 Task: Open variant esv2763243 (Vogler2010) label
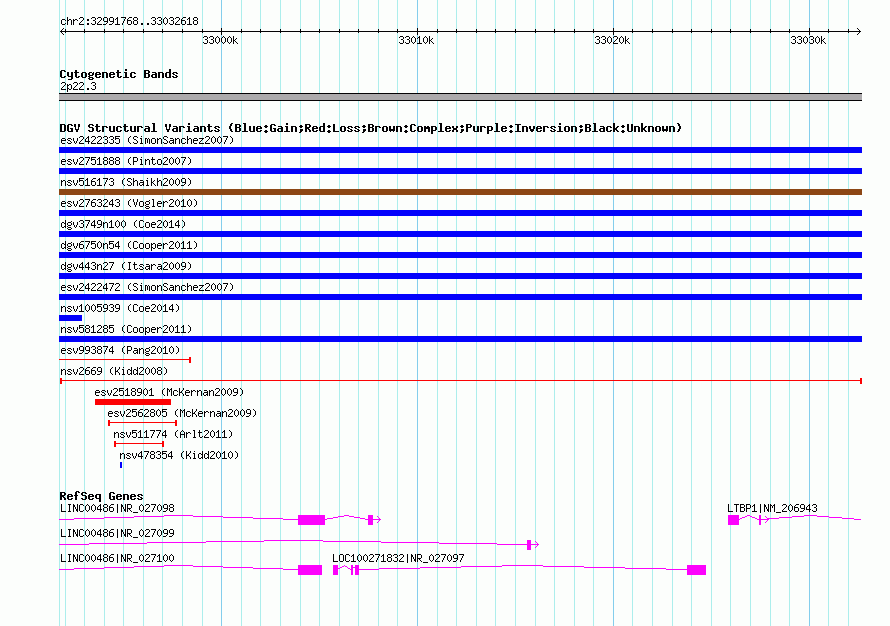[129, 203]
